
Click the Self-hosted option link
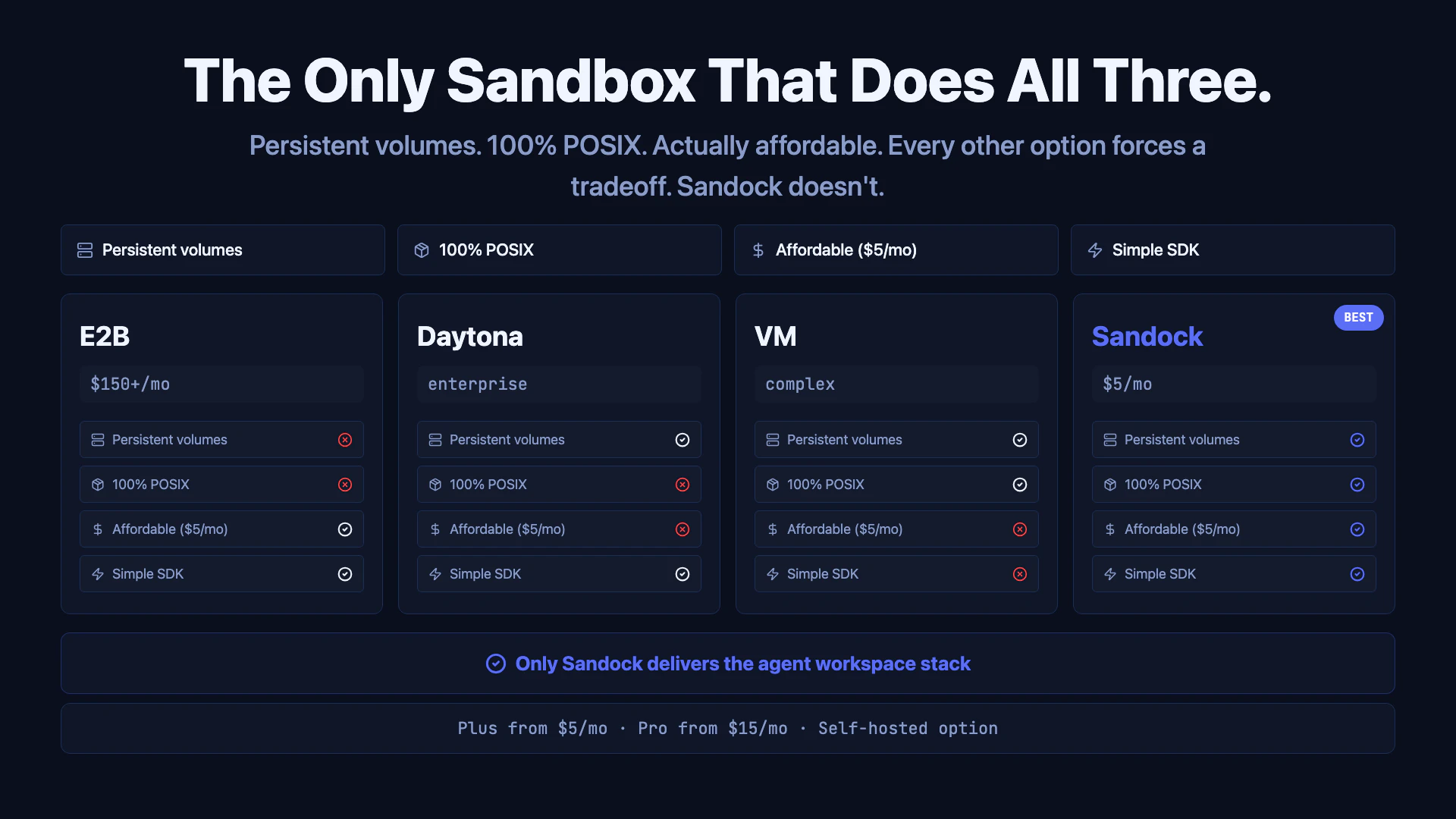click(x=908, y=728)
